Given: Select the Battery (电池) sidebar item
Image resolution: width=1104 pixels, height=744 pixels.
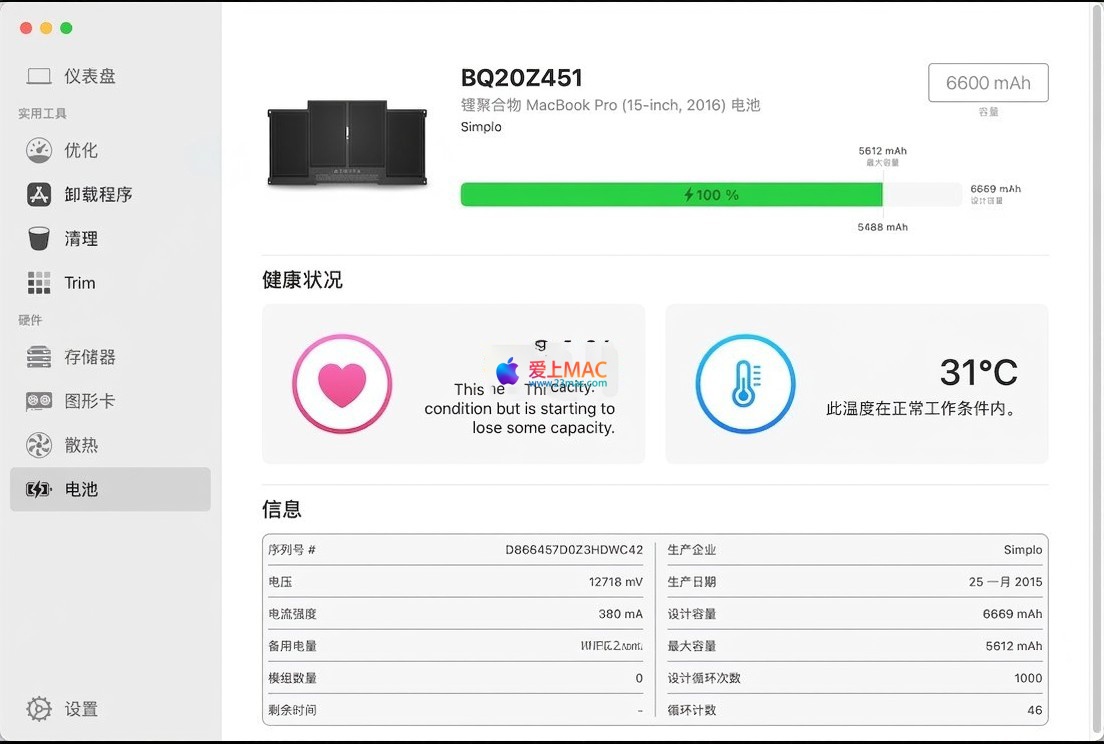Looking at the screenshot, I should point(110,489).
